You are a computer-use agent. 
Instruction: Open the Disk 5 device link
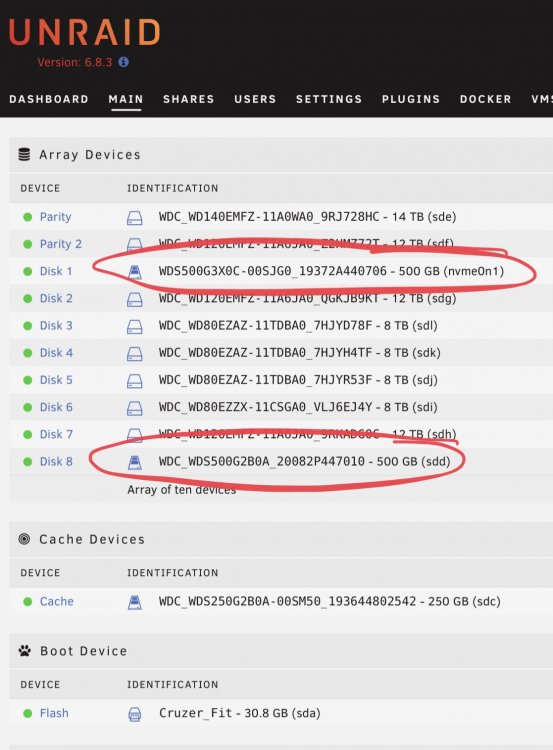pyautogui.click(x=56, y=380)
